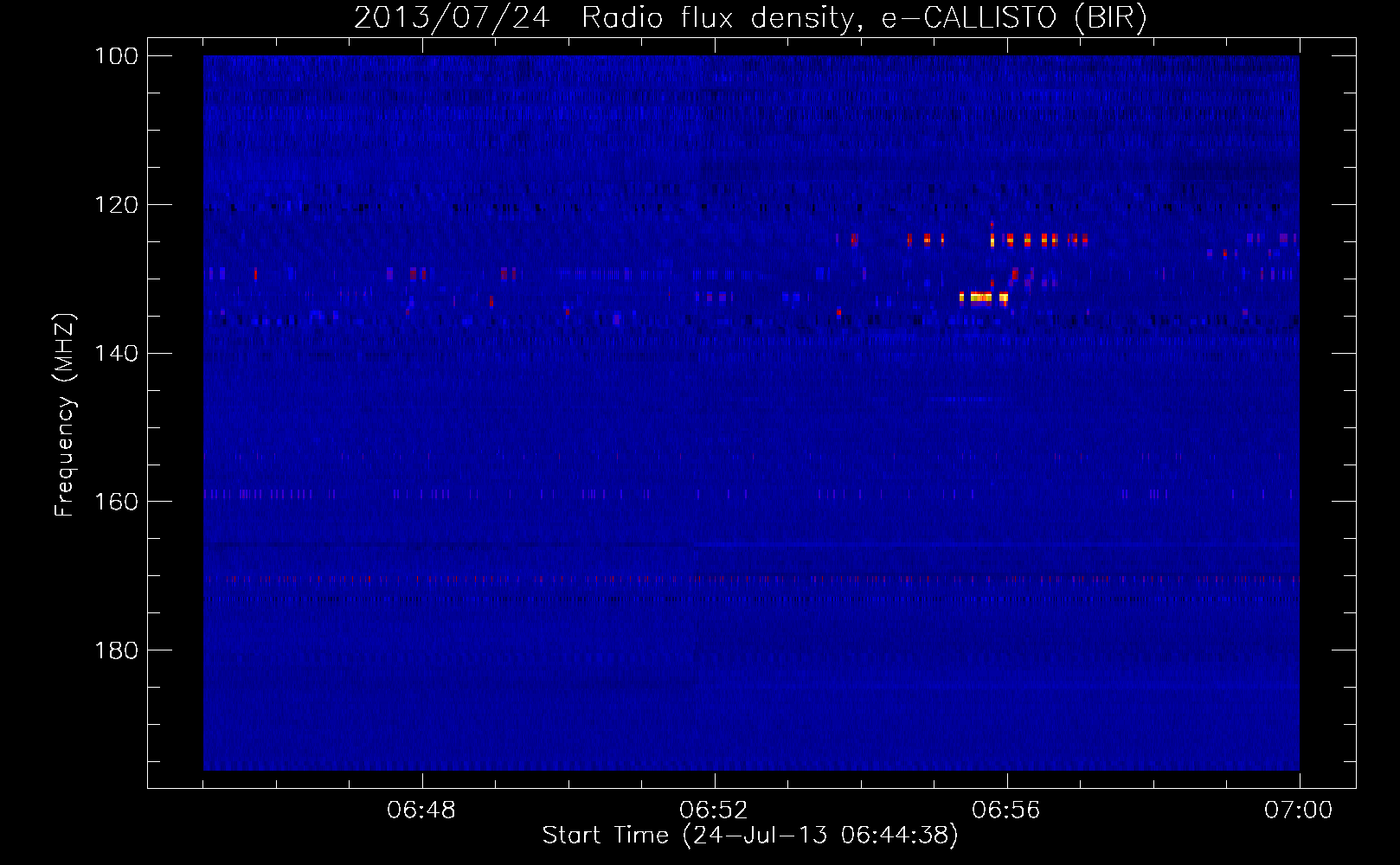Click the bright yellow burst near 133 MHz
1400x865 pixels.
(x=984, y=298)
